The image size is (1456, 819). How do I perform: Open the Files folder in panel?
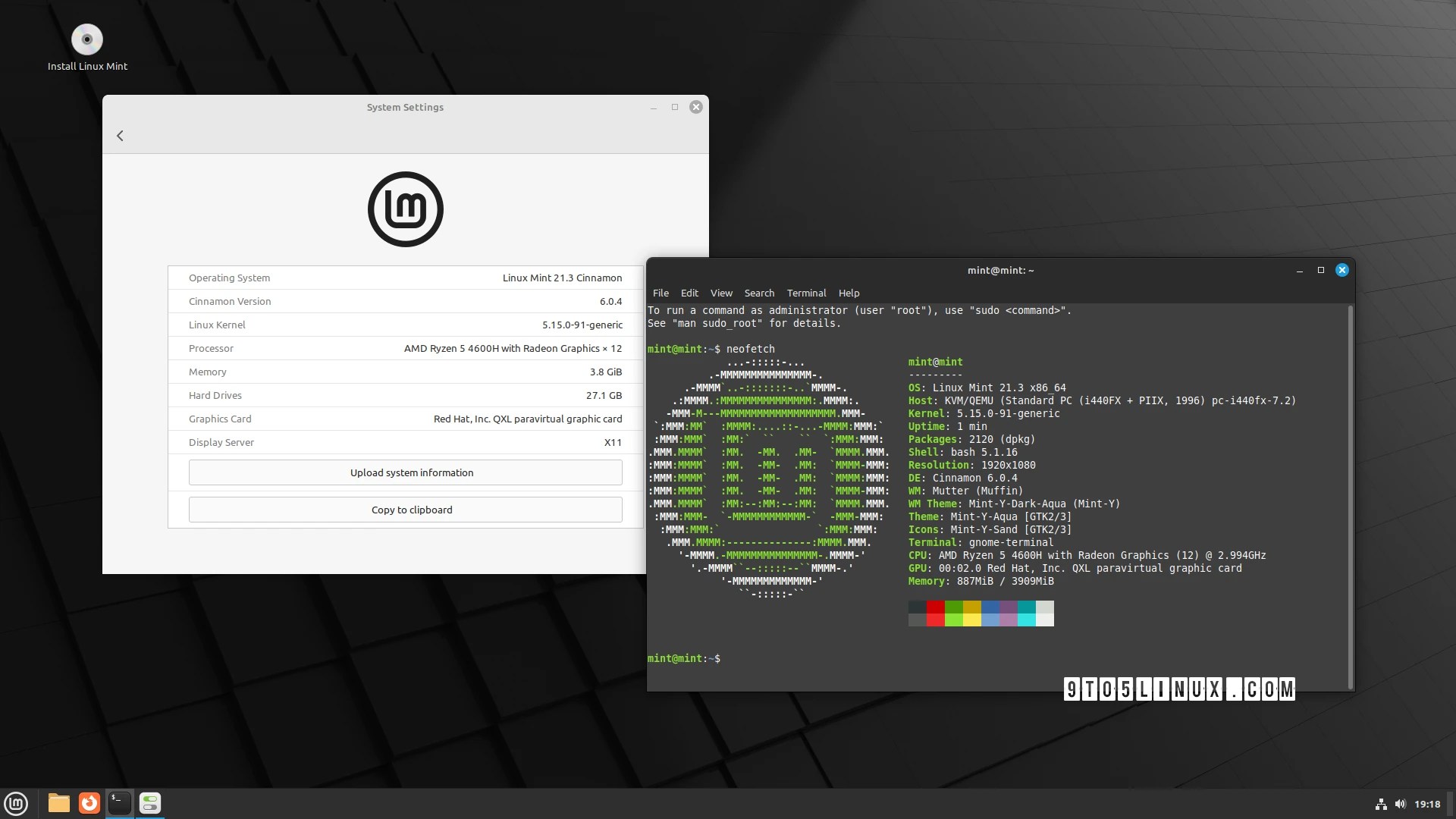pyautogui.click(x=59, y=803)
